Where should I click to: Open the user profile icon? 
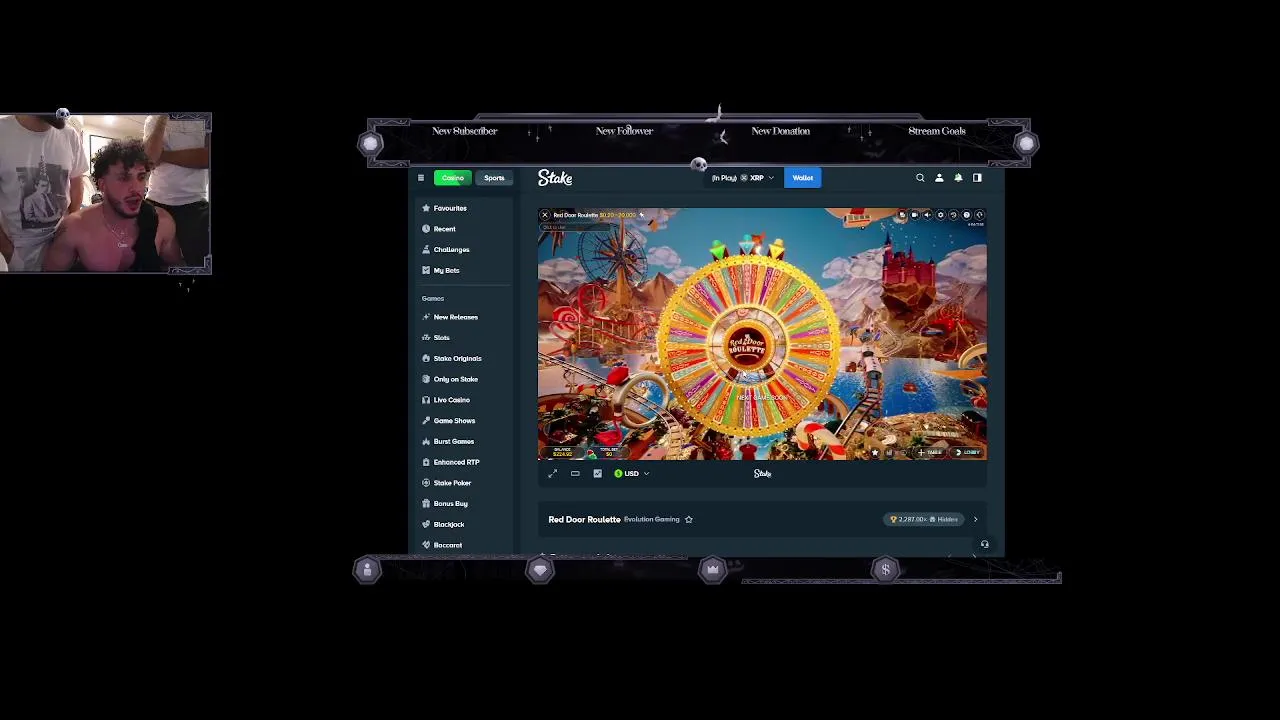939,178
